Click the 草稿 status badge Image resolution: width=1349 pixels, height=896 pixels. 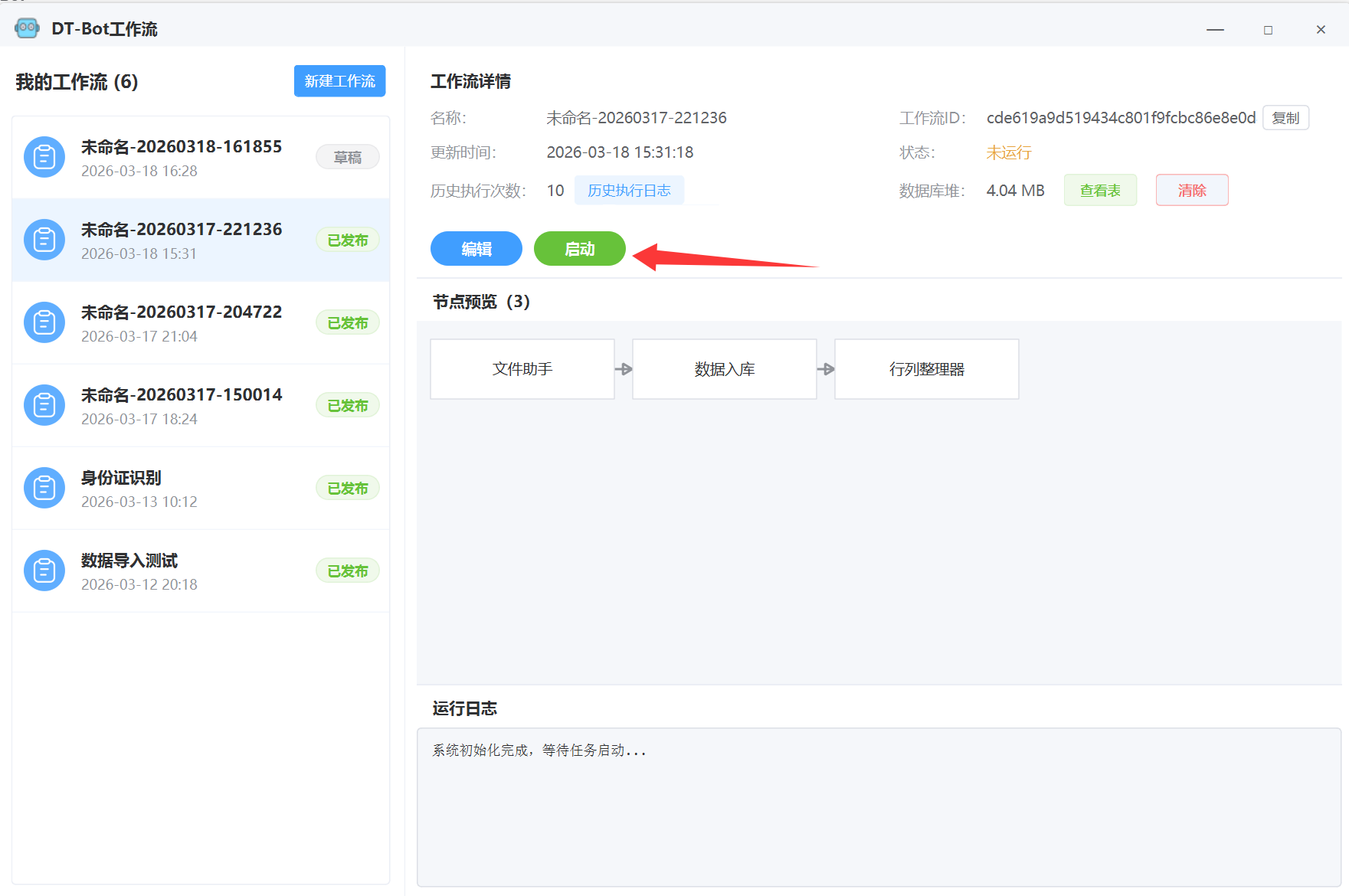(347, 157)
